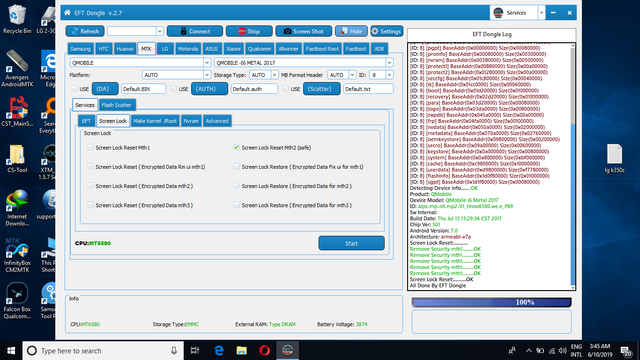Open CS-Tool folder on desktop
640x360 pixels.
coord(17,158)
